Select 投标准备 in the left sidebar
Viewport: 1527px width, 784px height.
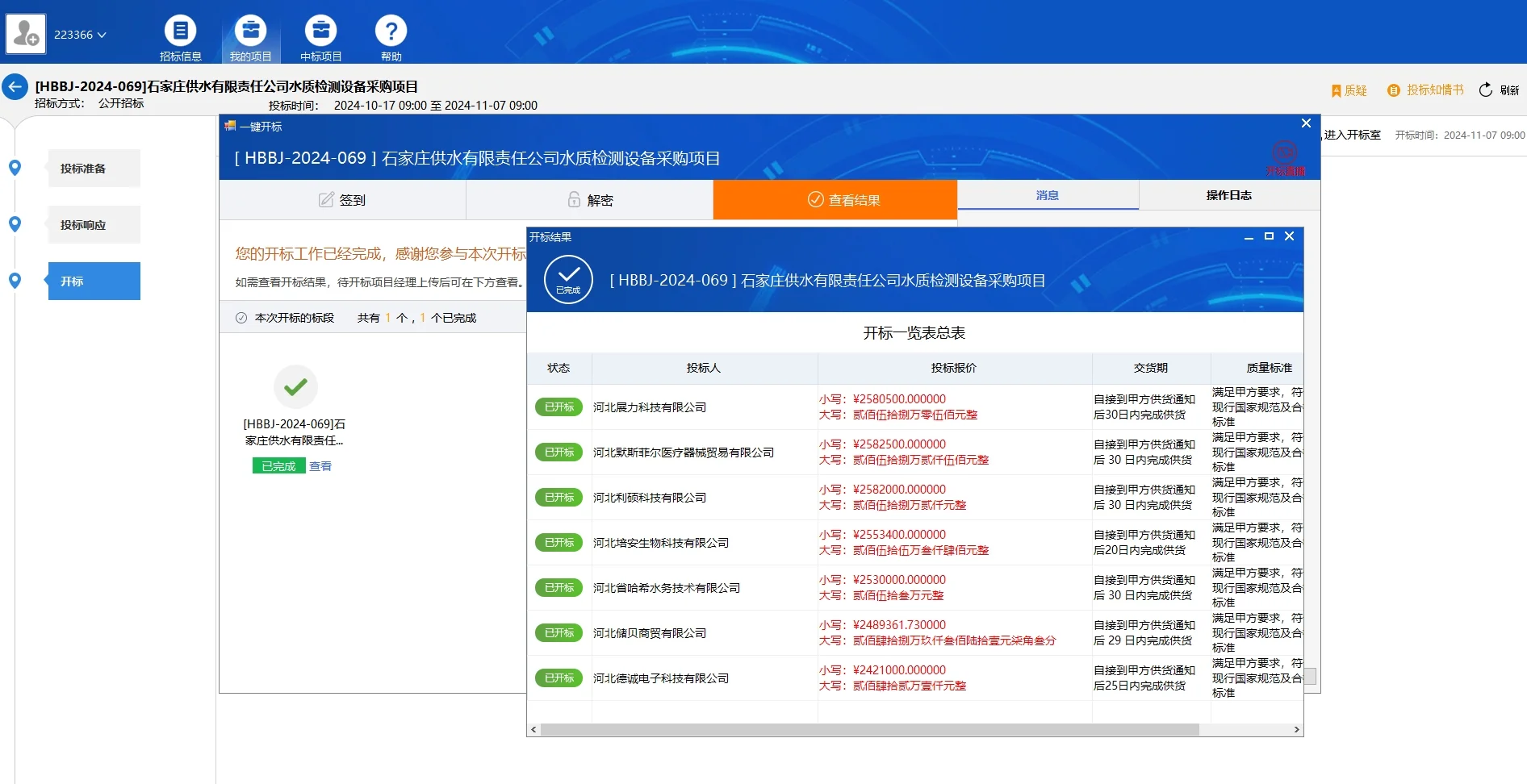tap(94, 168)
